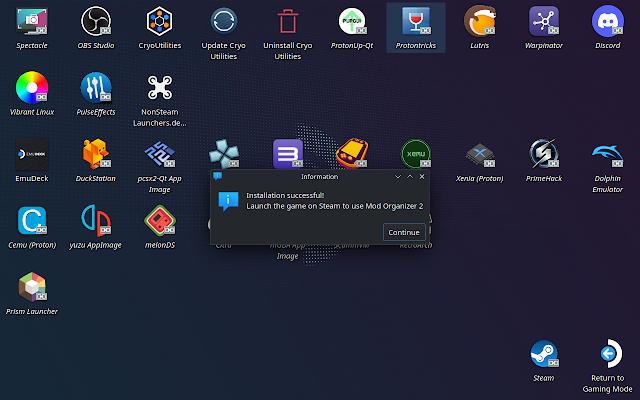Launch OBS Studio from the desktop
The image size is (640, 400).
pyautogui.click(x=96, y=21)
